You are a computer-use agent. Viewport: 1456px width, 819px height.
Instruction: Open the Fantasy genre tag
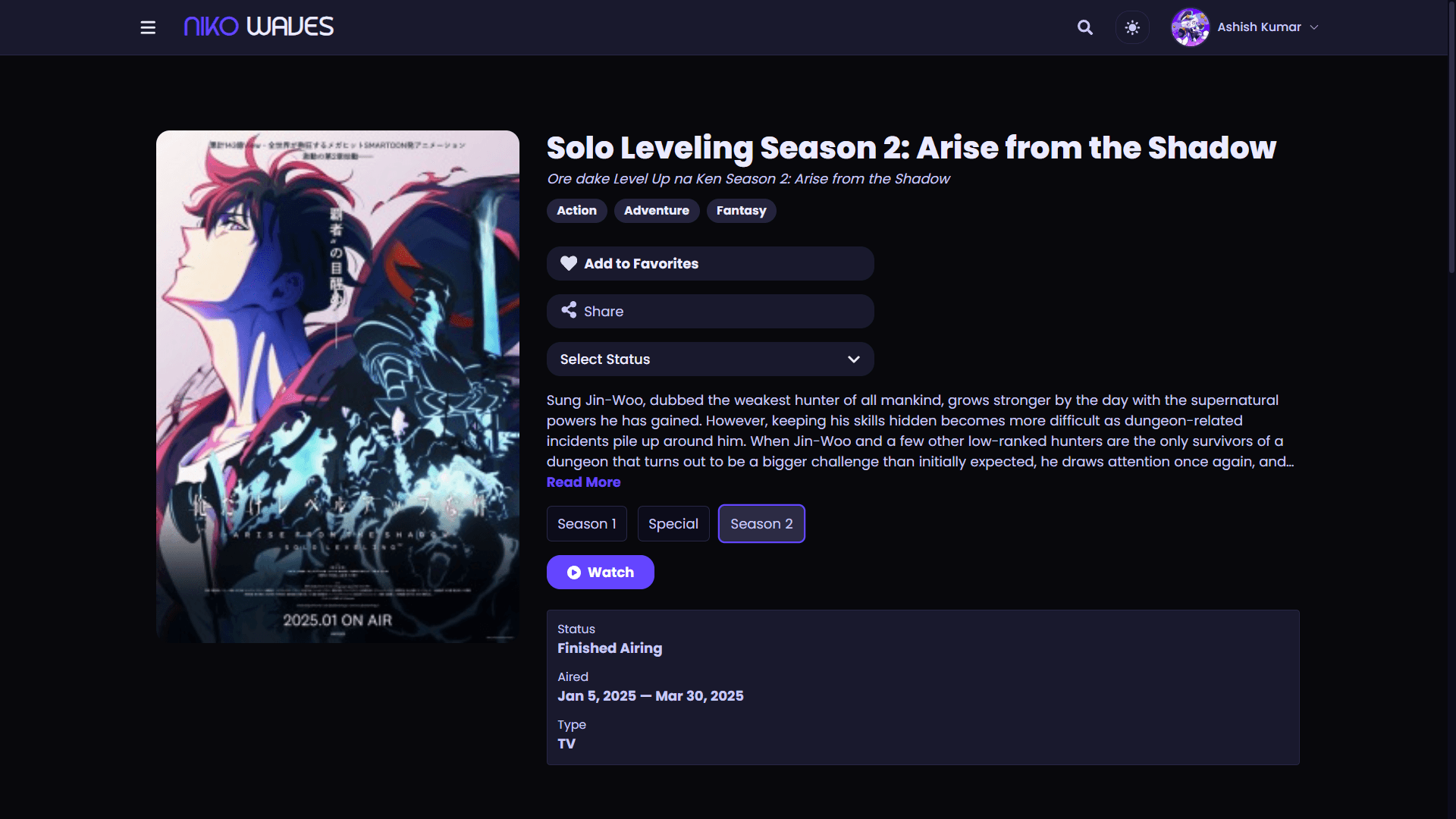click(x=741, y=211)
